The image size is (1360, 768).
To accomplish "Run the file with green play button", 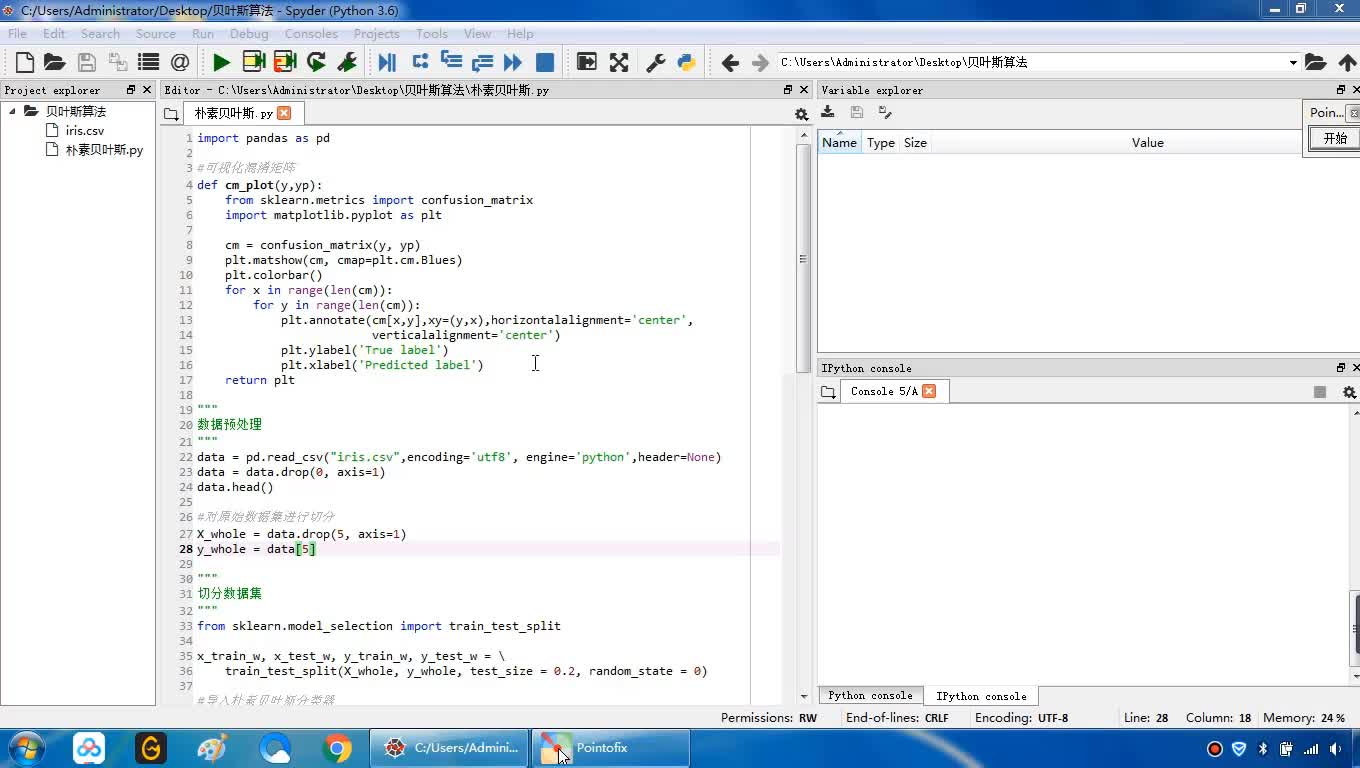I will (x=221, y=62).
